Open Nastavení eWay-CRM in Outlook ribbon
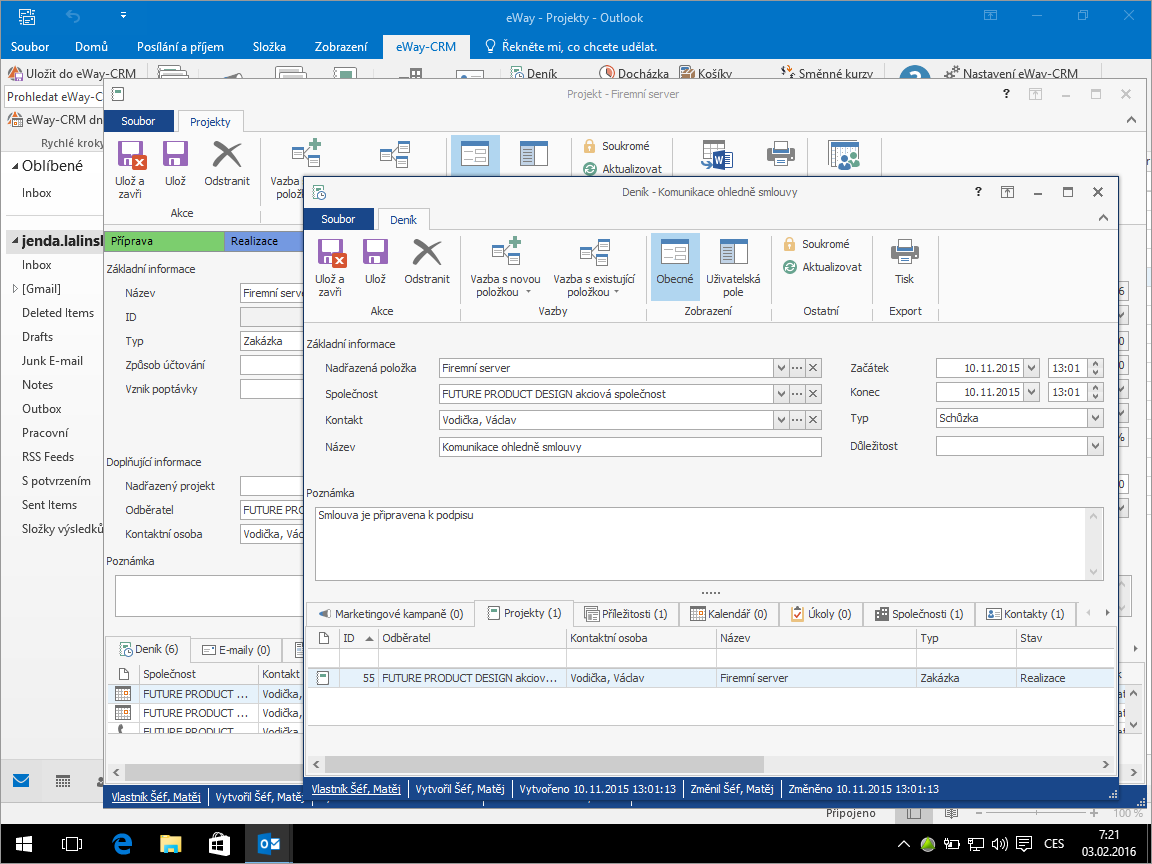 pyautogui.click(x=1011, y=73)
